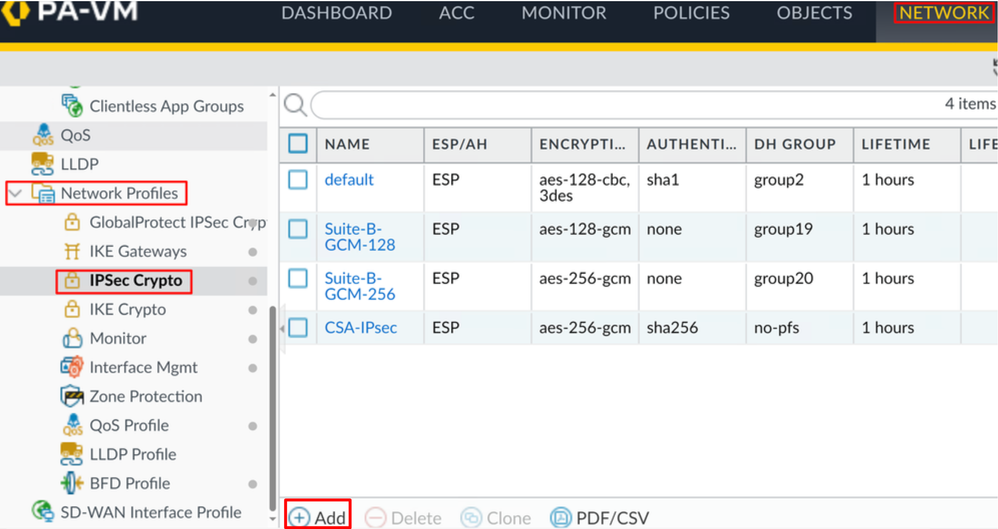Select IKE Crypto in the tree
The width and height of the screenshot is (998, 529).
[x=128, y=309]
